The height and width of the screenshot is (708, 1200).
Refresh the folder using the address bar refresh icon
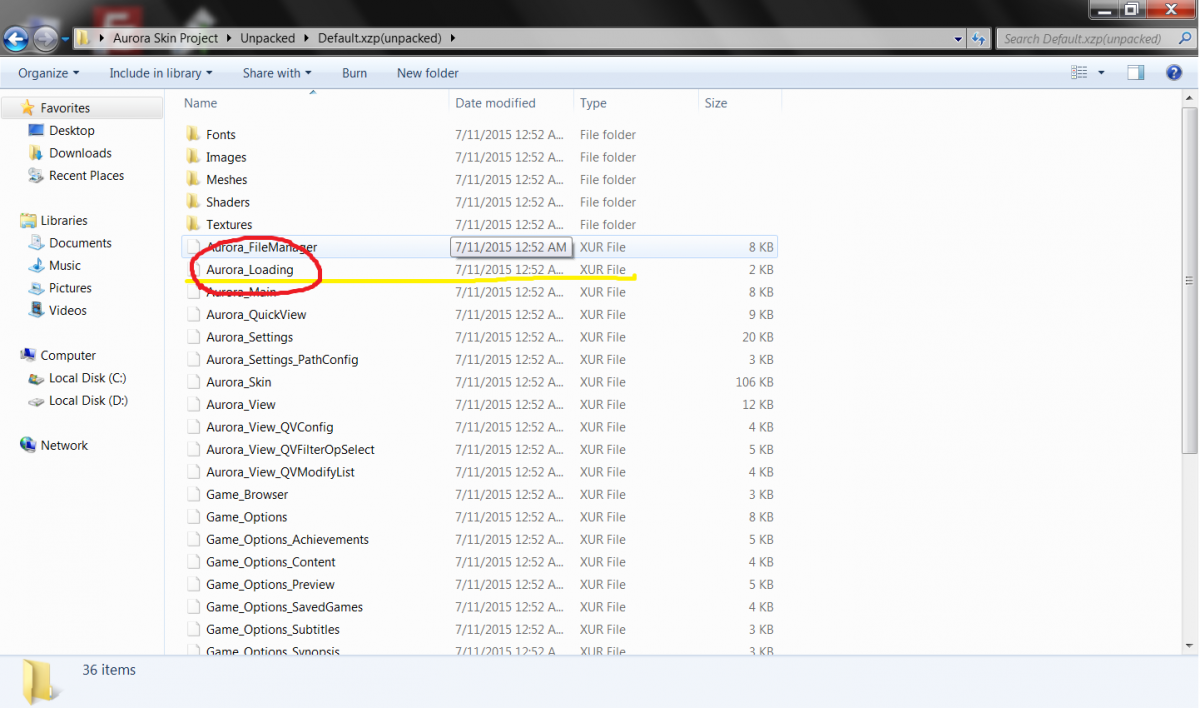[x=980, y=39]
